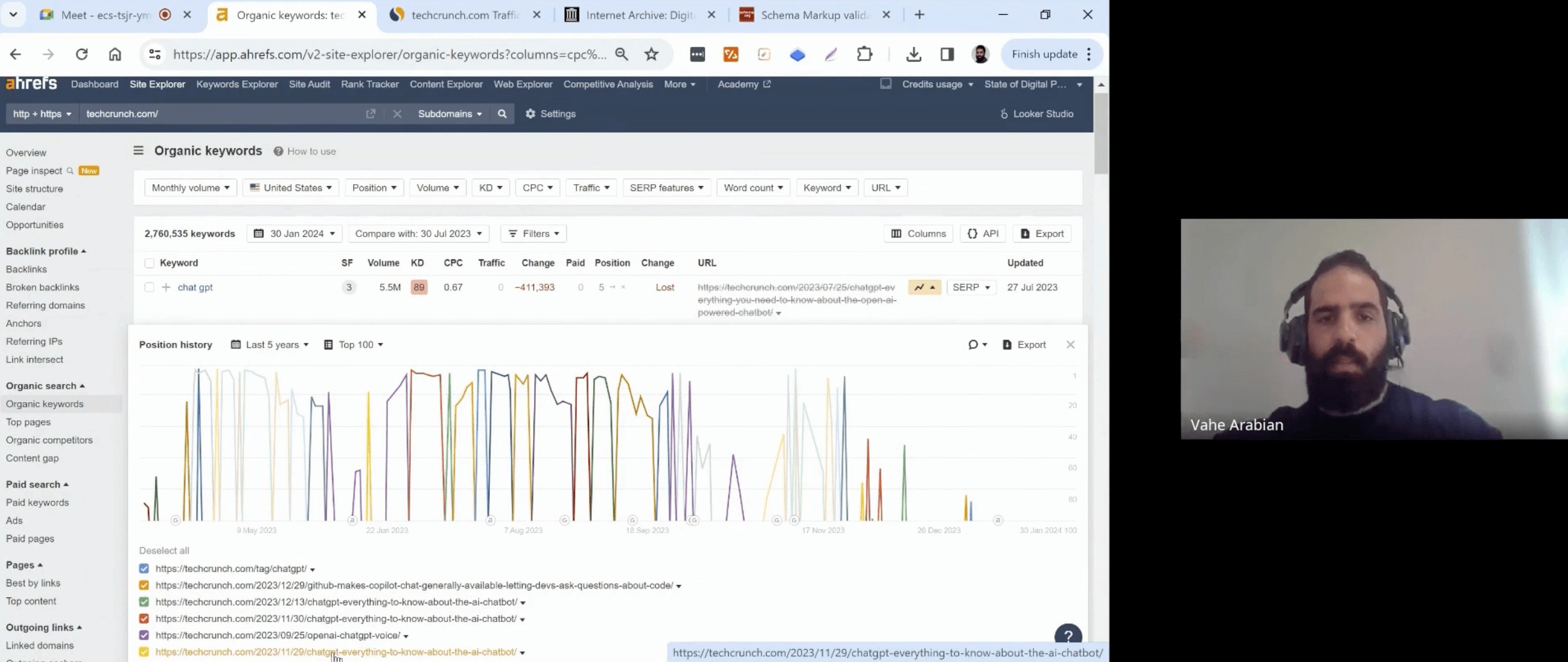Open Top pages in the sidebar
The image size is (1568, 662).
pyautogui.click(x=28, y=422)
